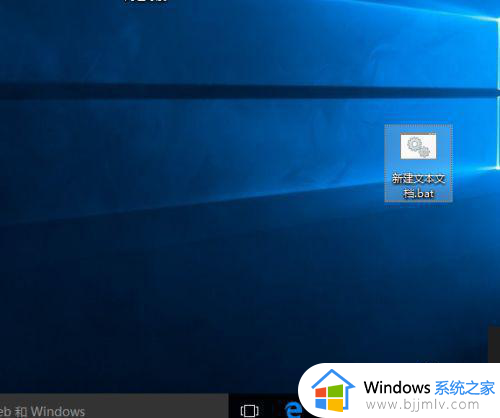This screenshot has width=500, height=418.
Task: Click the mini title strip on batch icon
Action: (x=418, y=134)
